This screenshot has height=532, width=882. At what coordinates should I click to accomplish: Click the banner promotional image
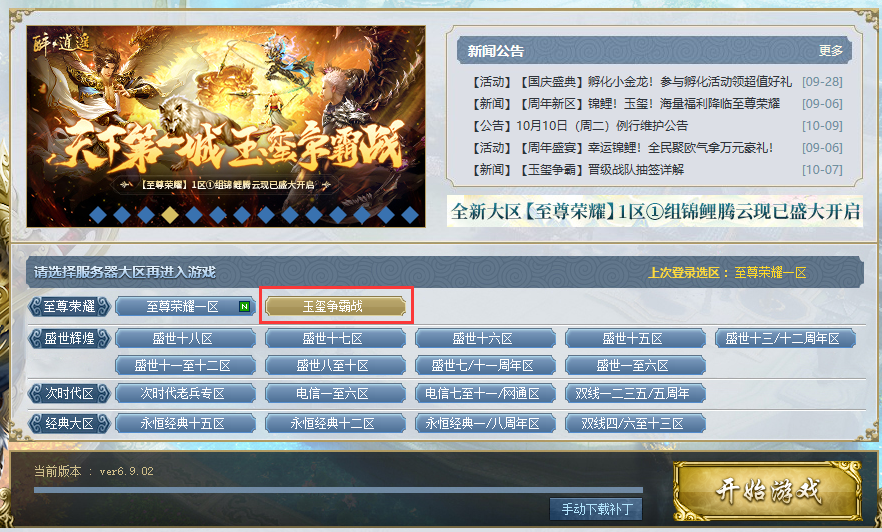coord(226,126)
